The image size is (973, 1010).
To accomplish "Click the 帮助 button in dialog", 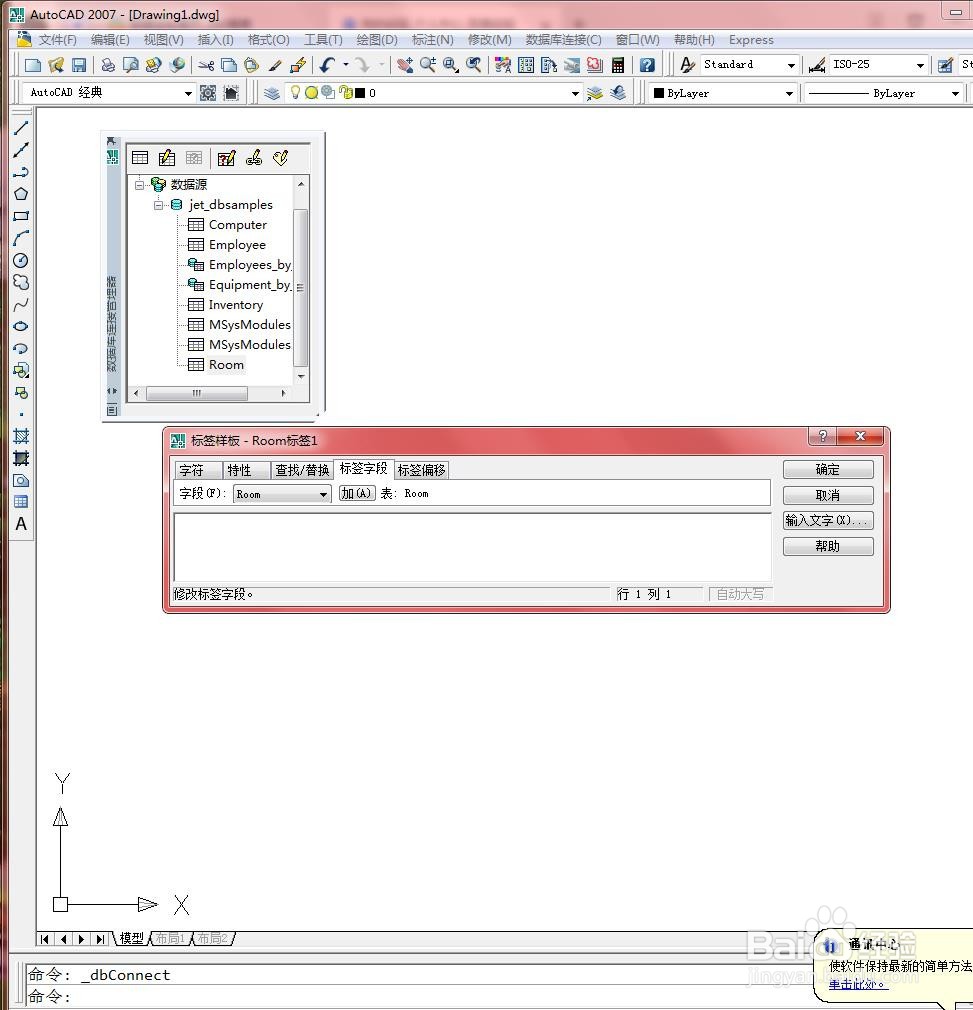I will (x=828, y=546).
